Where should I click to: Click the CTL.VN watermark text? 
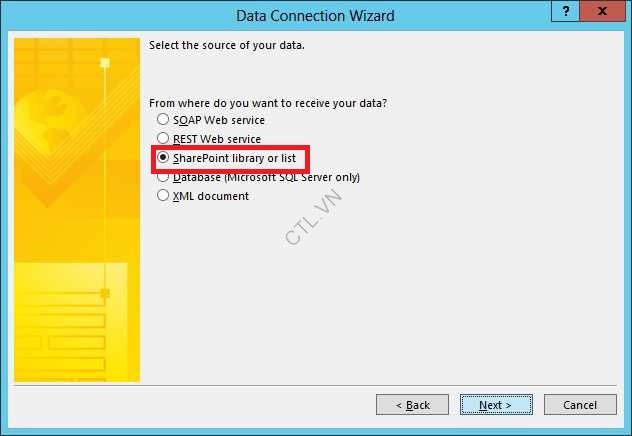tap(314, 217)
